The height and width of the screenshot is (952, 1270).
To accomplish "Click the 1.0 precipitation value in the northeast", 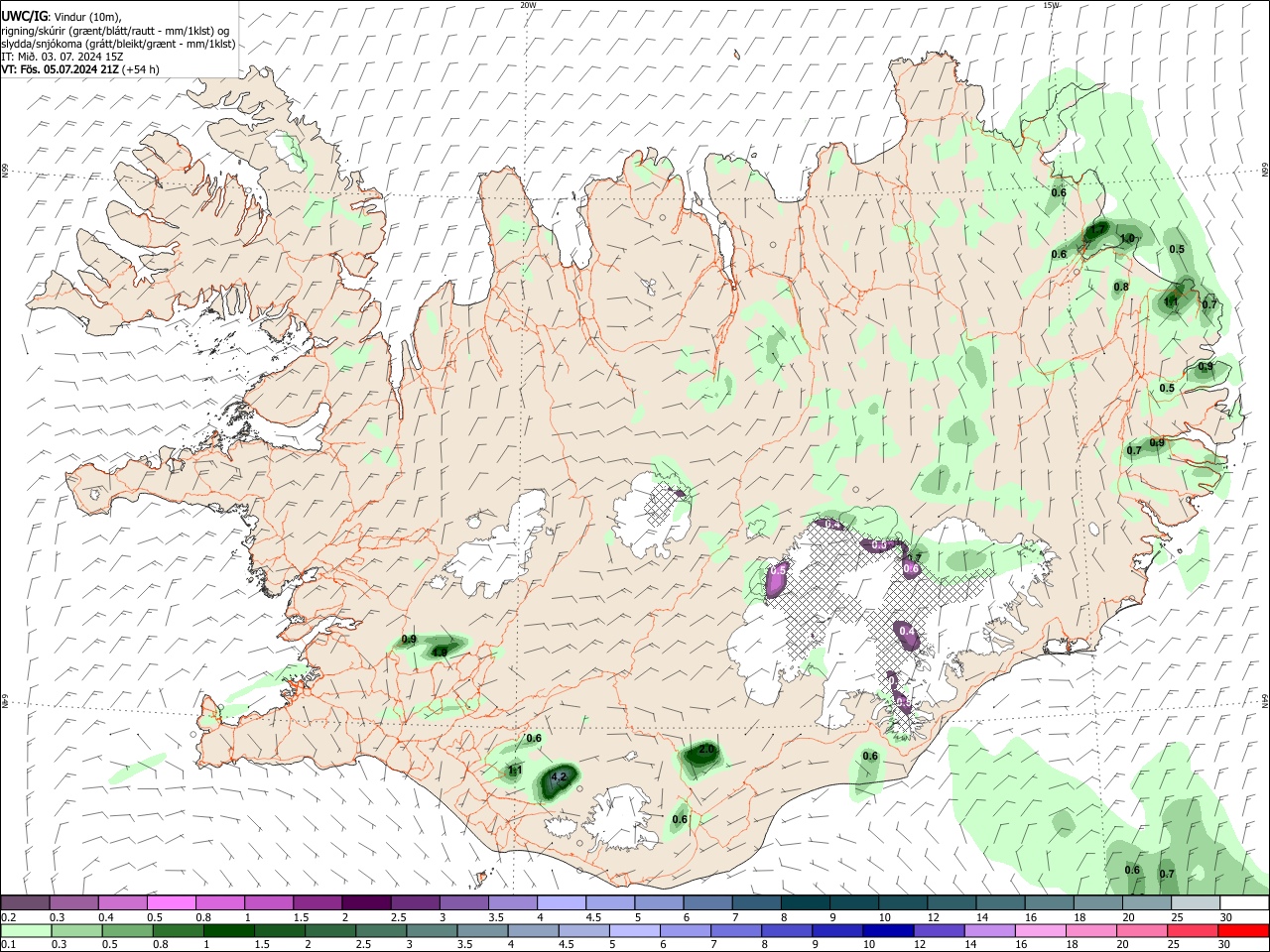I will click(x=1127, y=239).
